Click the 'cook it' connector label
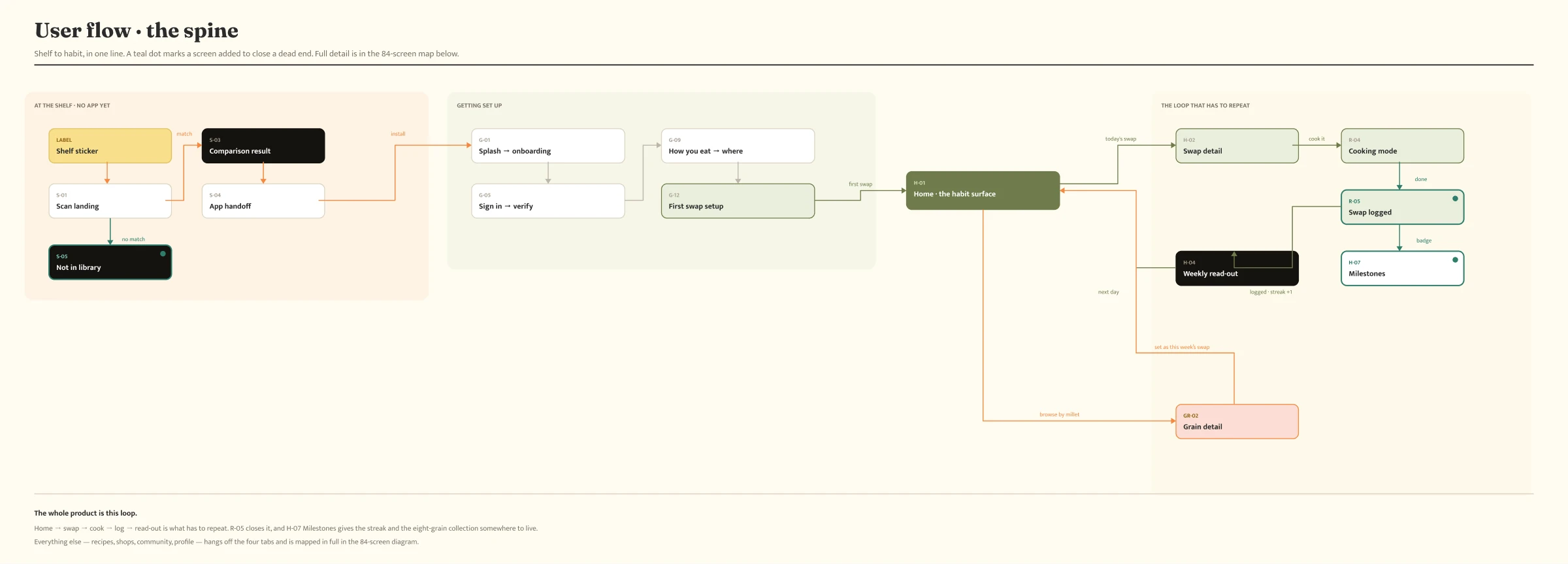 [1316, 139]
